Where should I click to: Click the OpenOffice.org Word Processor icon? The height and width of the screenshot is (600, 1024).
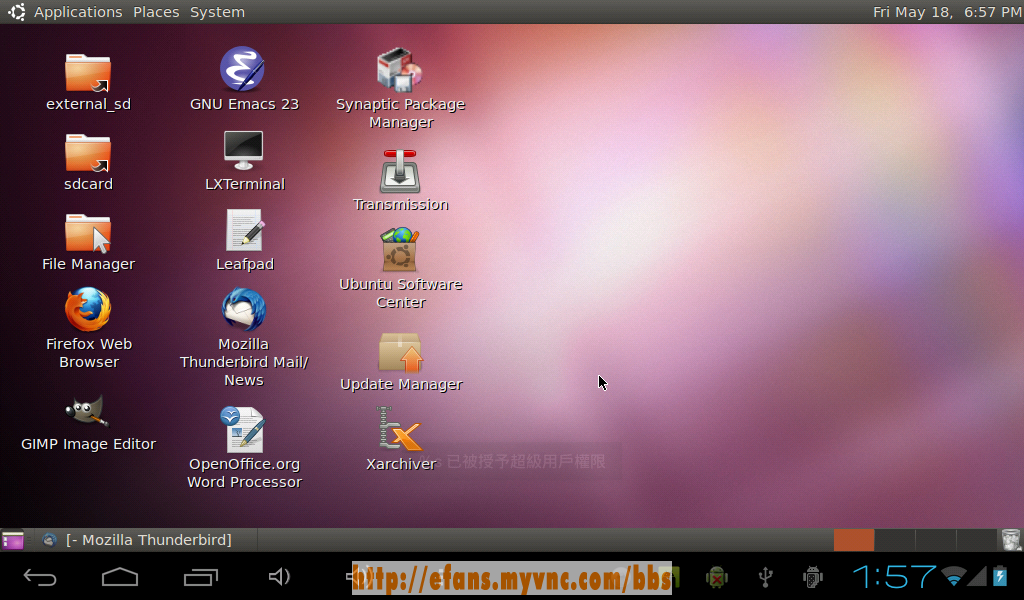[243, 430]
